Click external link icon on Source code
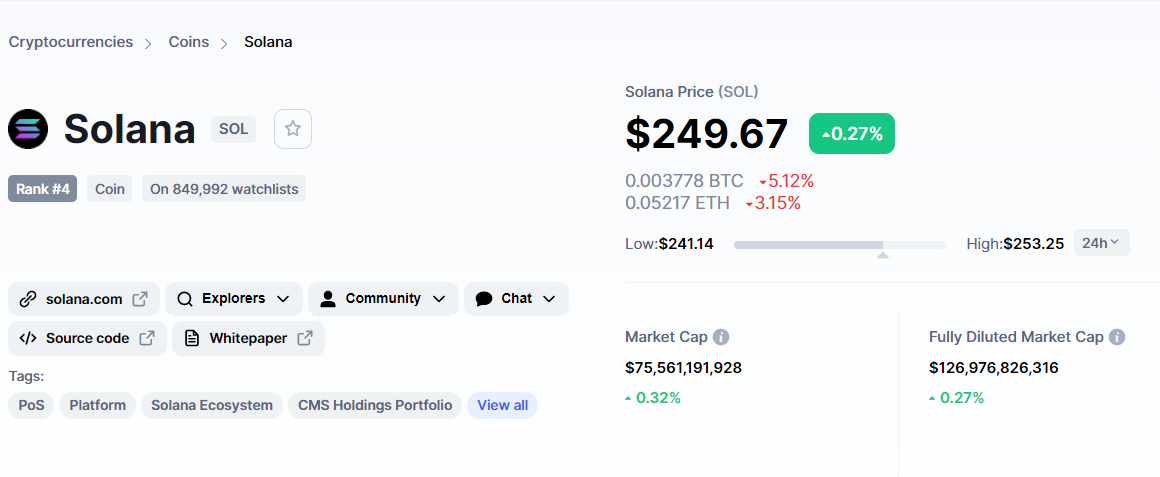The width and height of the screenshot is (1160, 477). (x=147, y=338)
